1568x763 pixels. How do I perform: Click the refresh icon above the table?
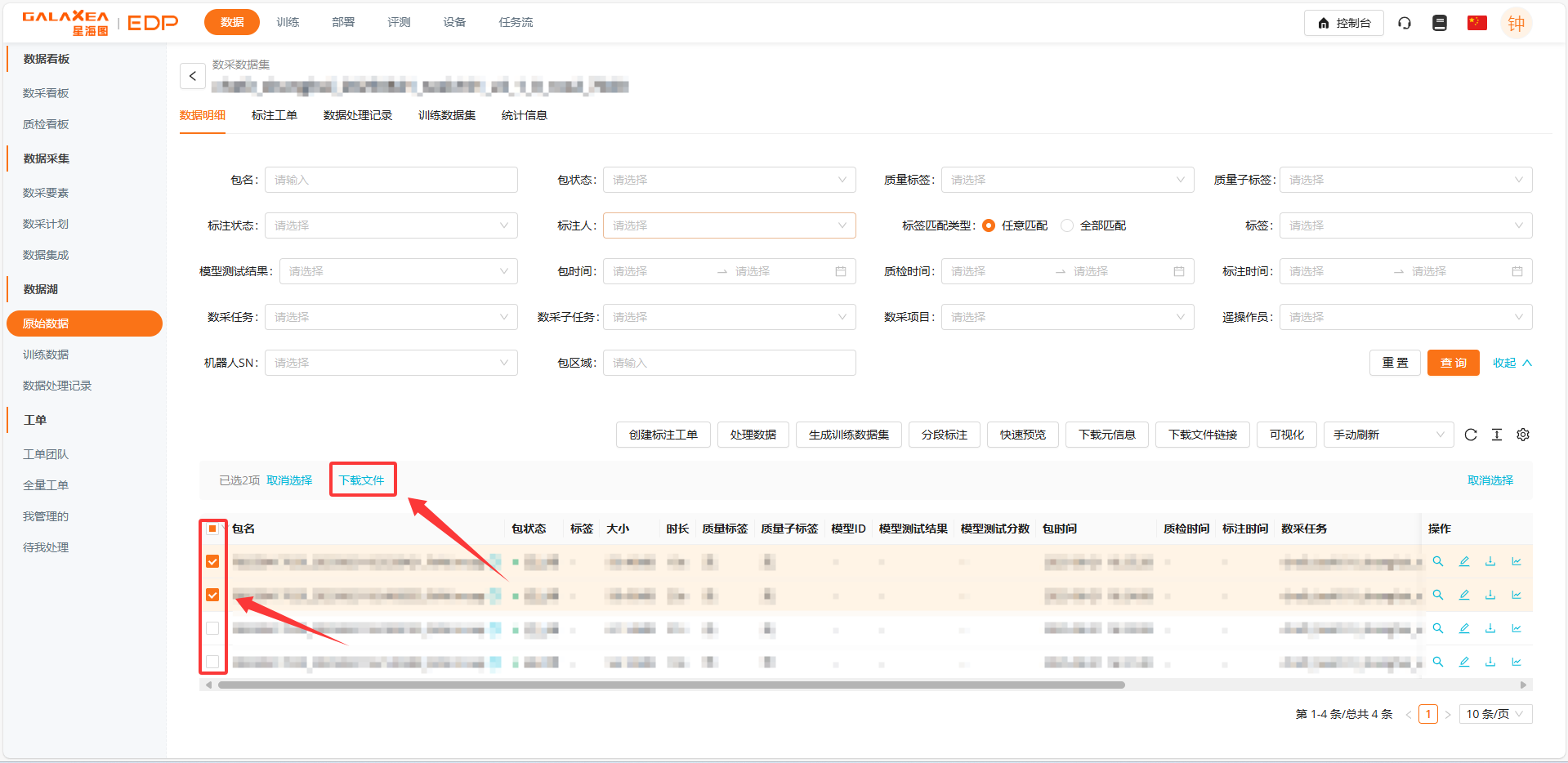click(1471, 435)
